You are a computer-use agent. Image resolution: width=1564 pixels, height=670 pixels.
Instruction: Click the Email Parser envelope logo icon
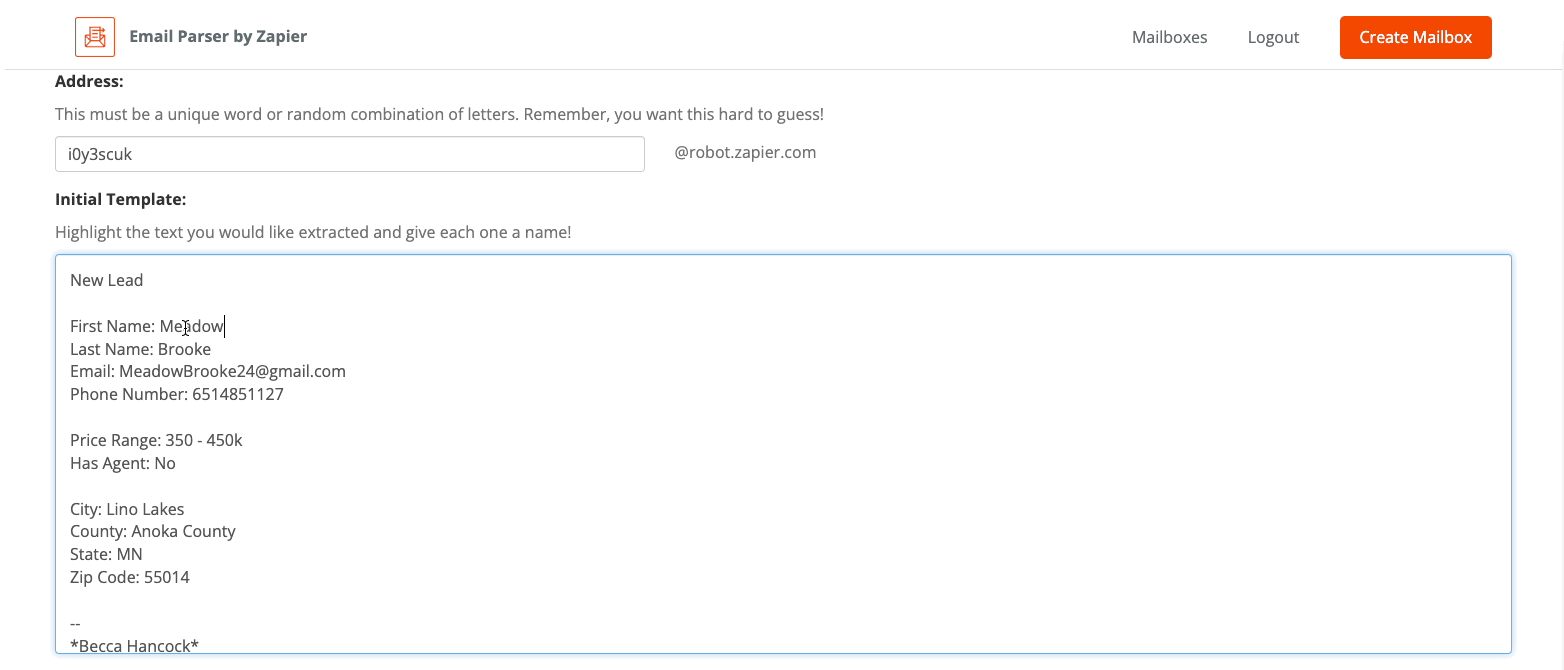pos(95,37)
